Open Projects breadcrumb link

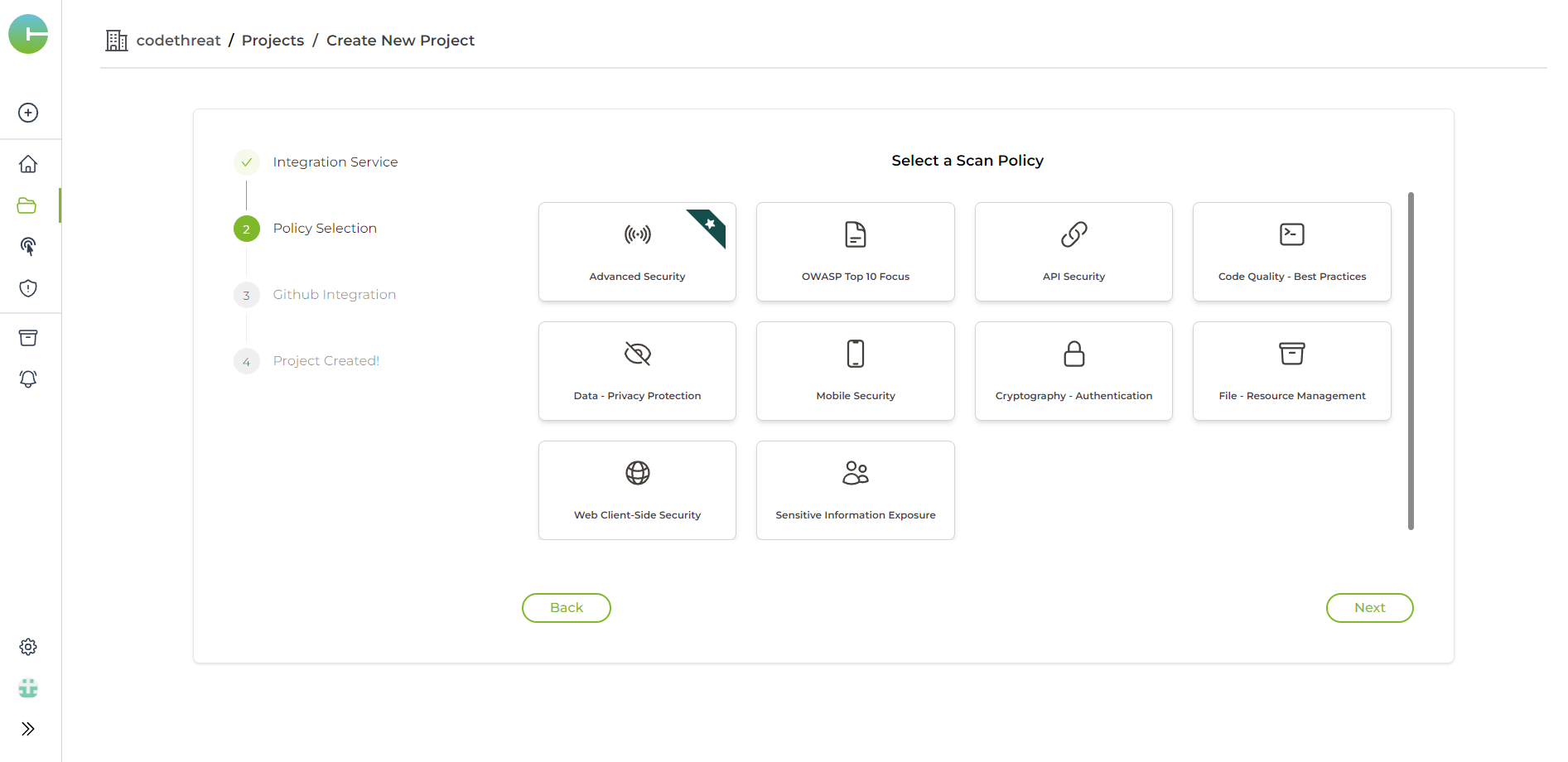(273, 41)
